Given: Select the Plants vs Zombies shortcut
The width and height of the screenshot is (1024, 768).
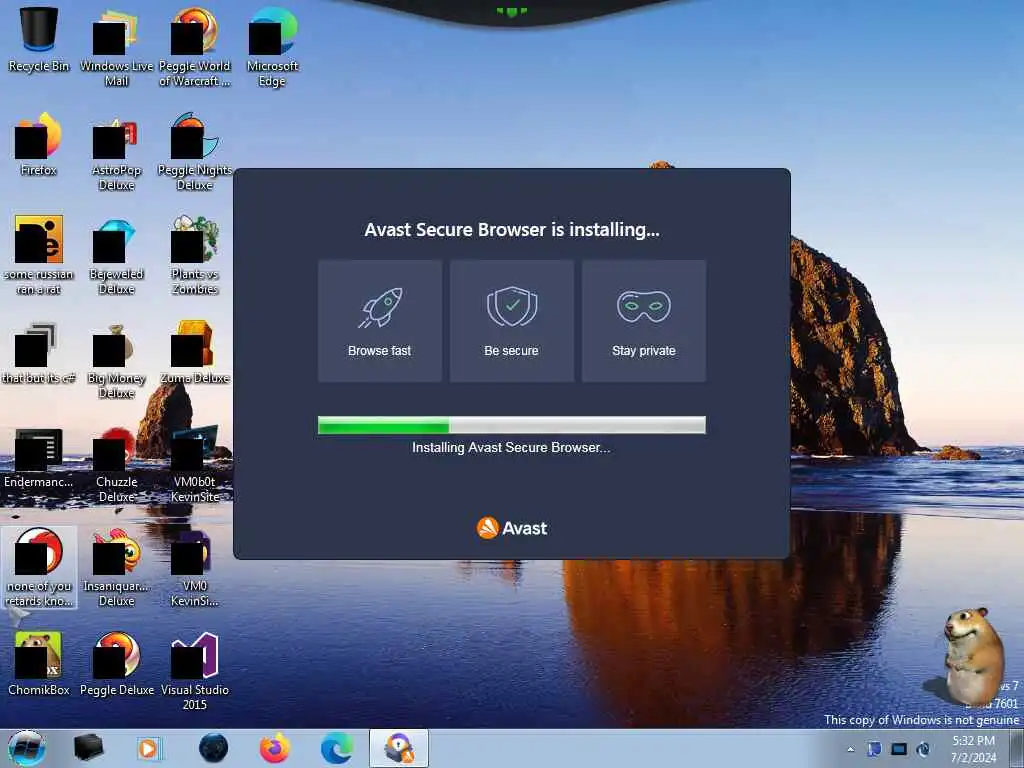Looking at the screenshot, I should pyautogui.click(x=195, y=255).
